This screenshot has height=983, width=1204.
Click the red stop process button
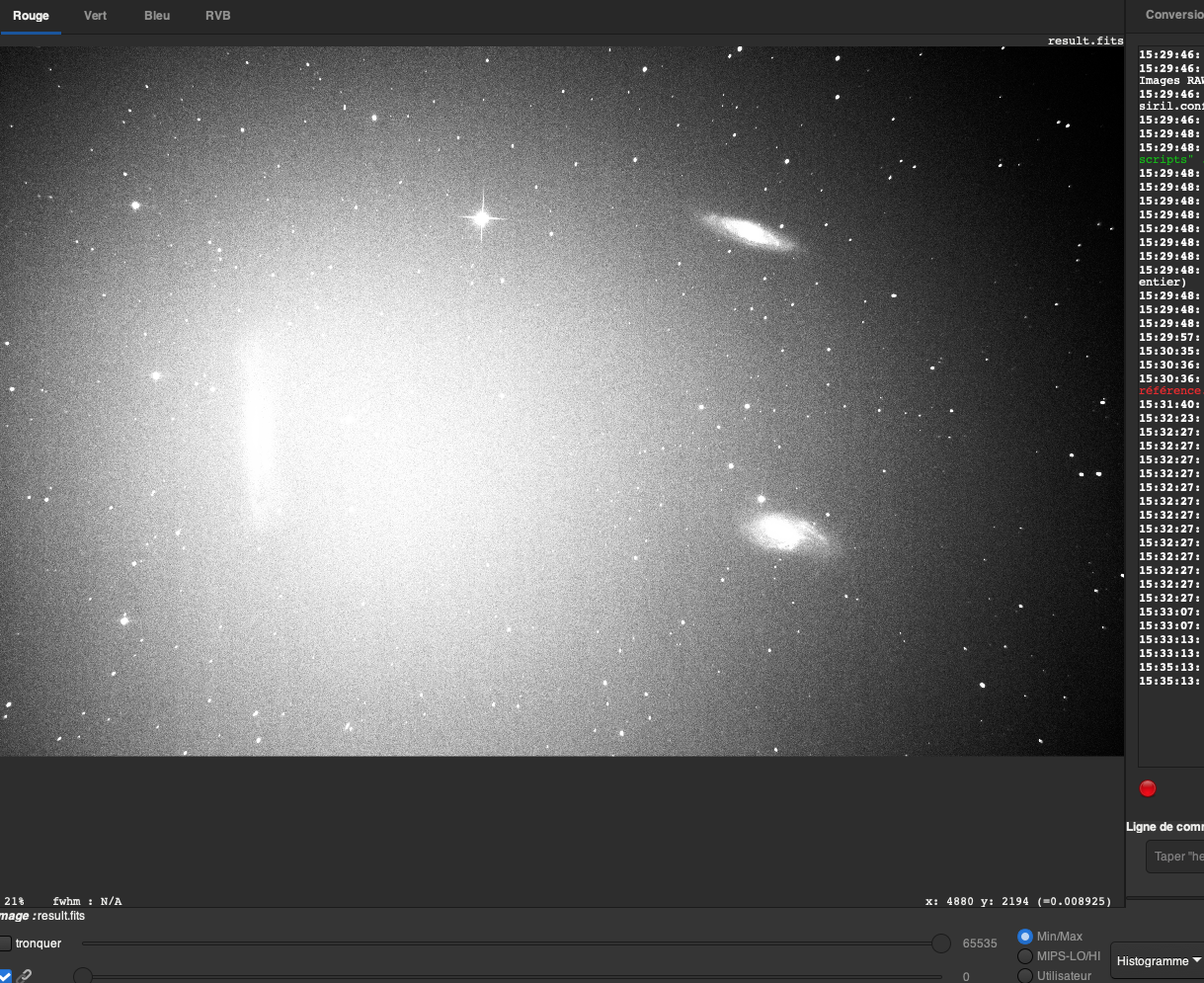pos(1148,788)
